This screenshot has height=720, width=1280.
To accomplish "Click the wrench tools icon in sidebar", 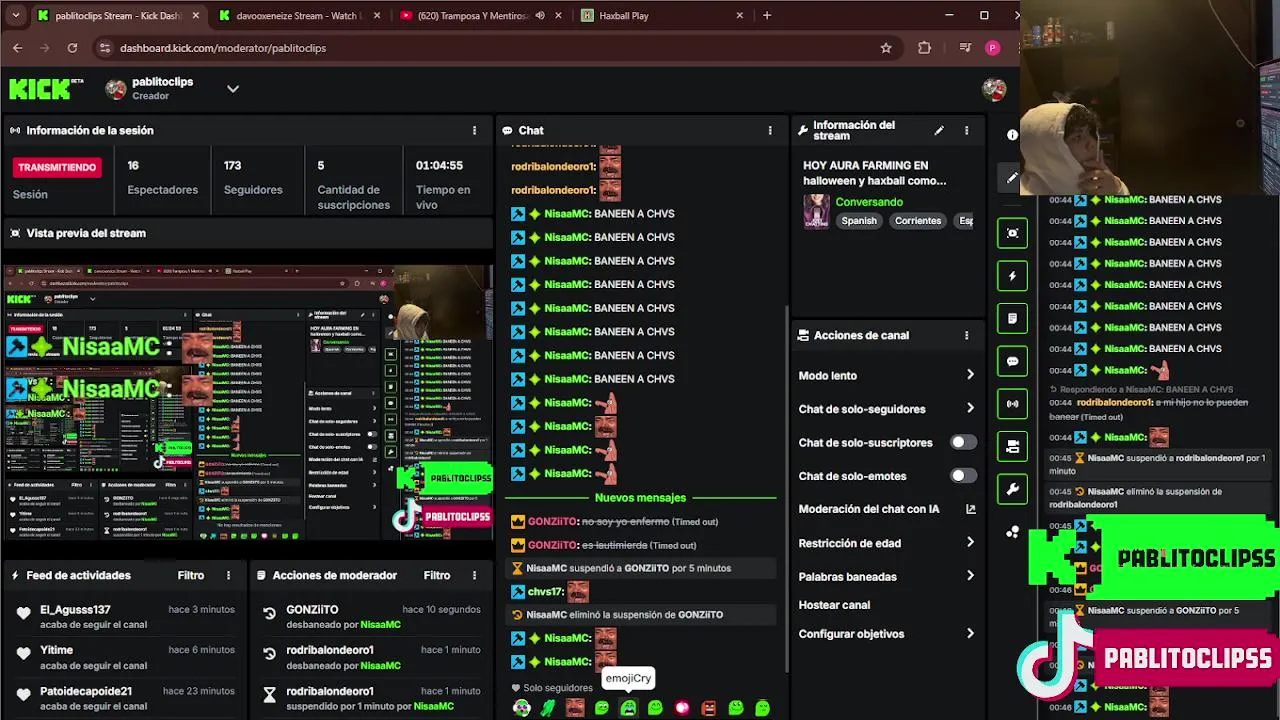I will (1012, 490).
